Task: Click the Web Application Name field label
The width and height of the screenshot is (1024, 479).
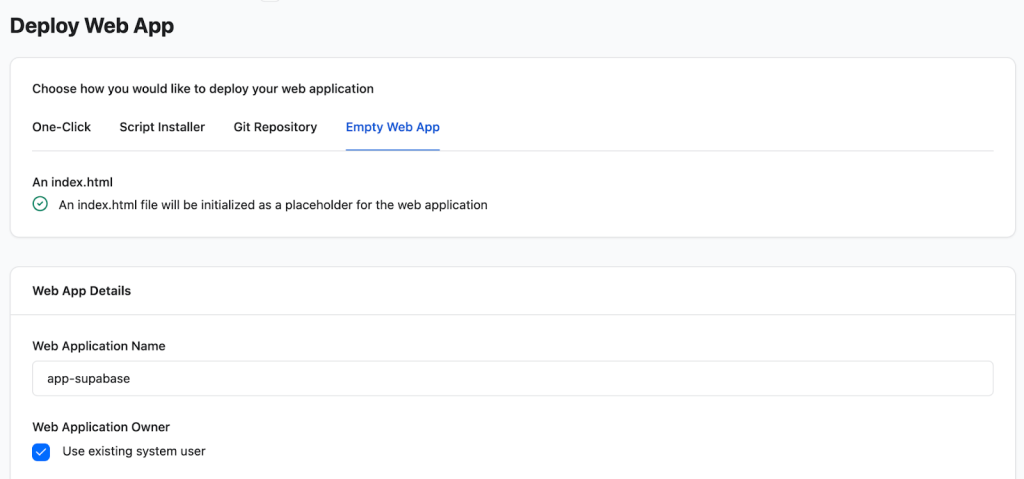Action: 99,346
